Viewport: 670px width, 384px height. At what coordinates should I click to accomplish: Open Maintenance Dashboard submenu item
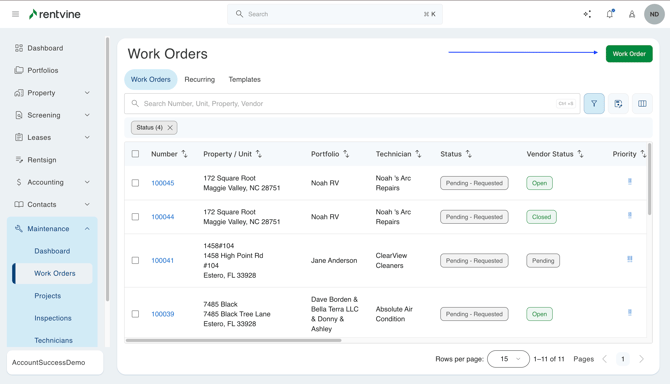(x=52, y=251)
